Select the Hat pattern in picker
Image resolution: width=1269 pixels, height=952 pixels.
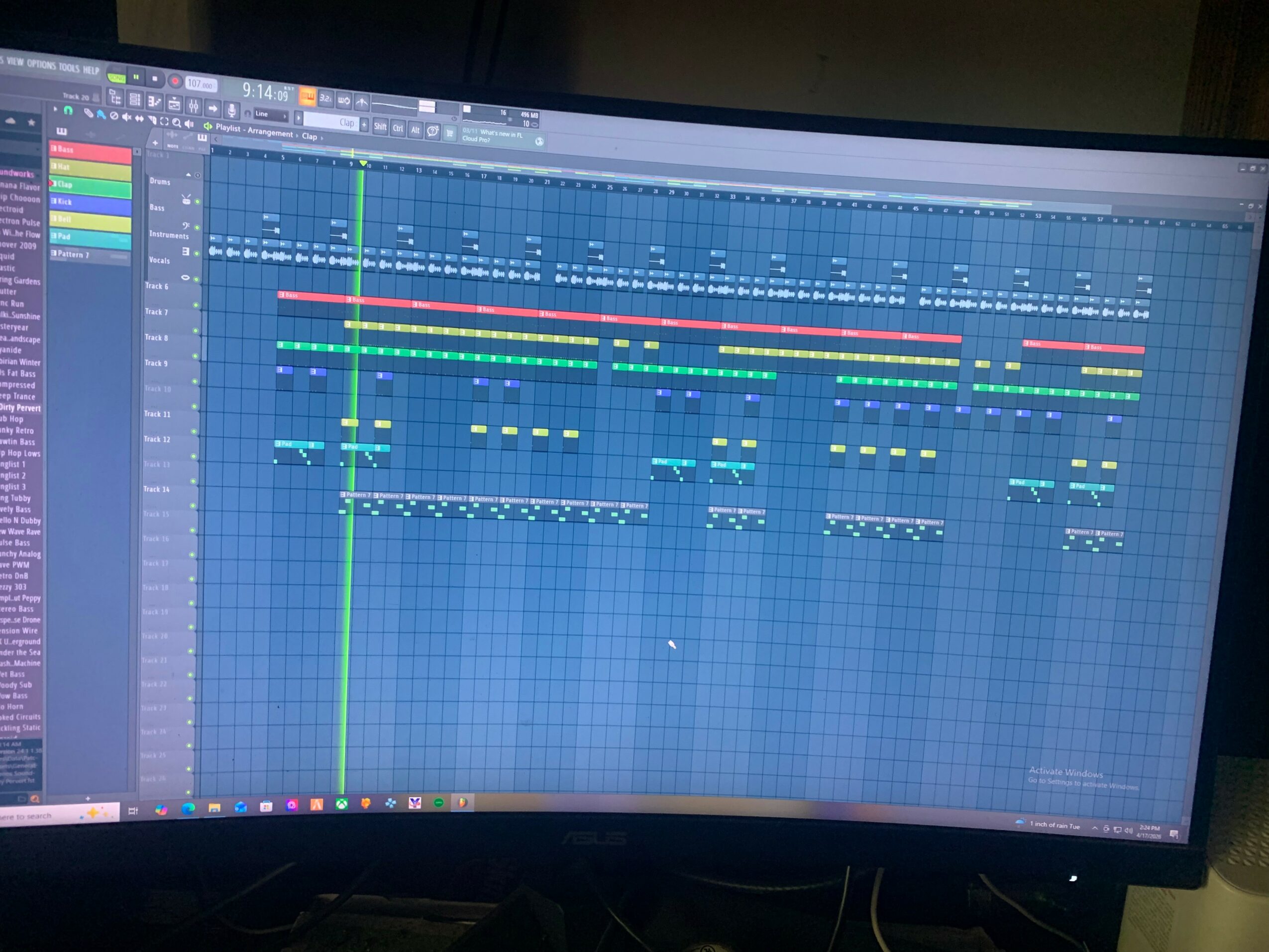[90, 169]
